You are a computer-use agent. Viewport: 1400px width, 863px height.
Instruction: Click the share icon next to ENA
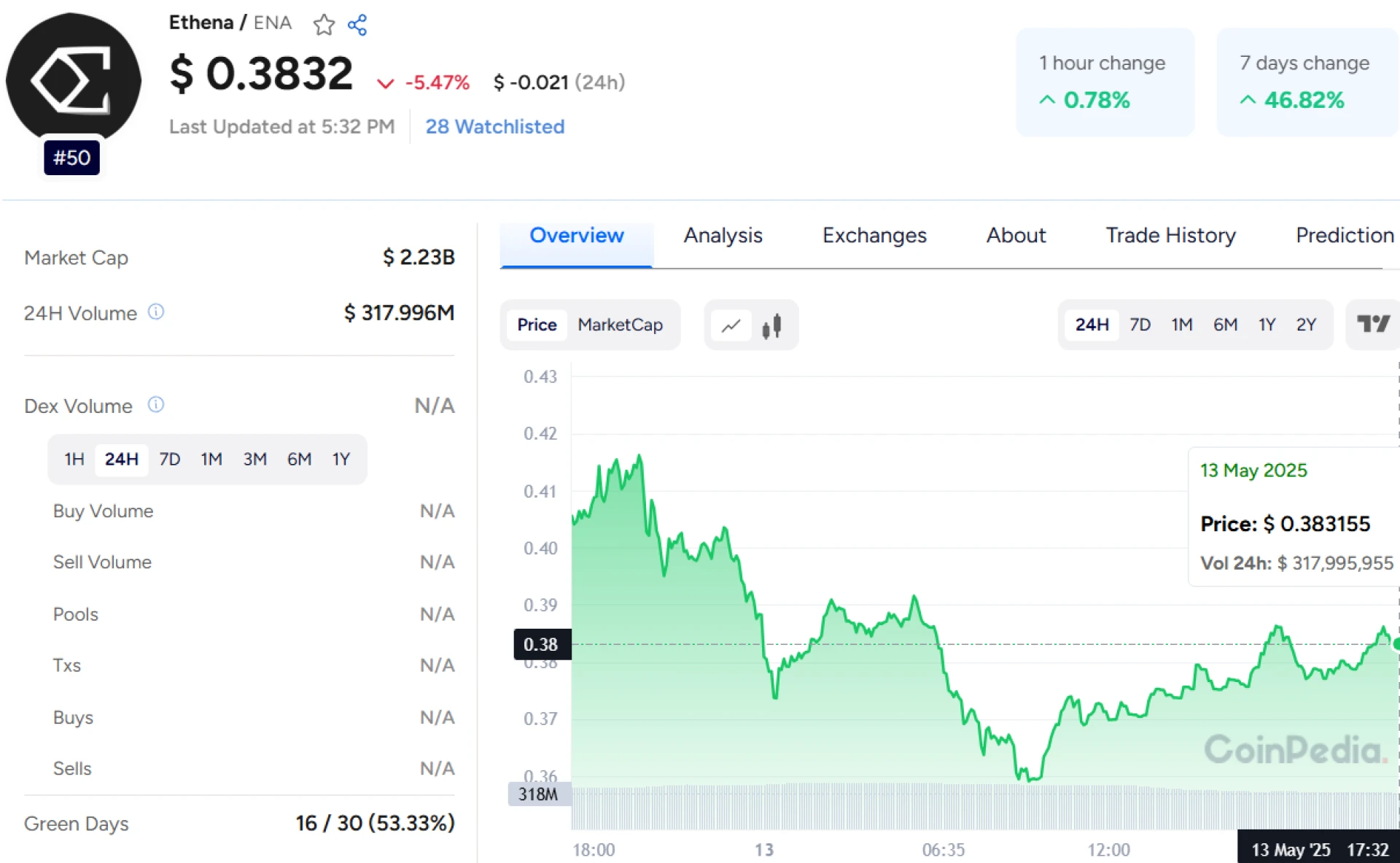pyautogui.click(x=357, y=26)
